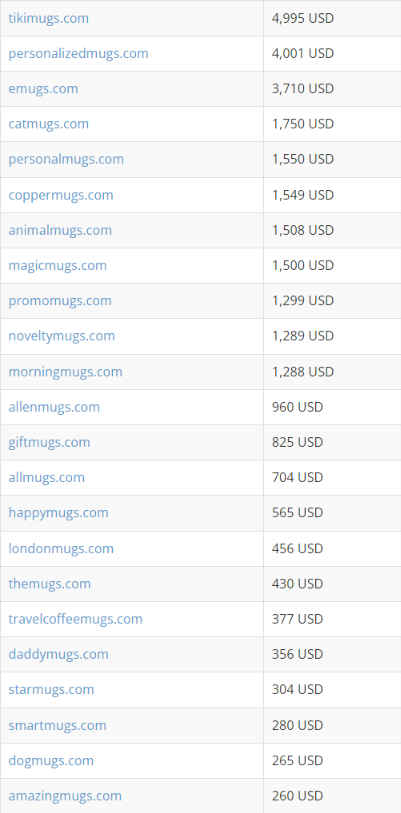Image resolution: width=401 pixels, height=813 pixels.
Task: Click the happymugs.com link
Action: tap(58, 513)
